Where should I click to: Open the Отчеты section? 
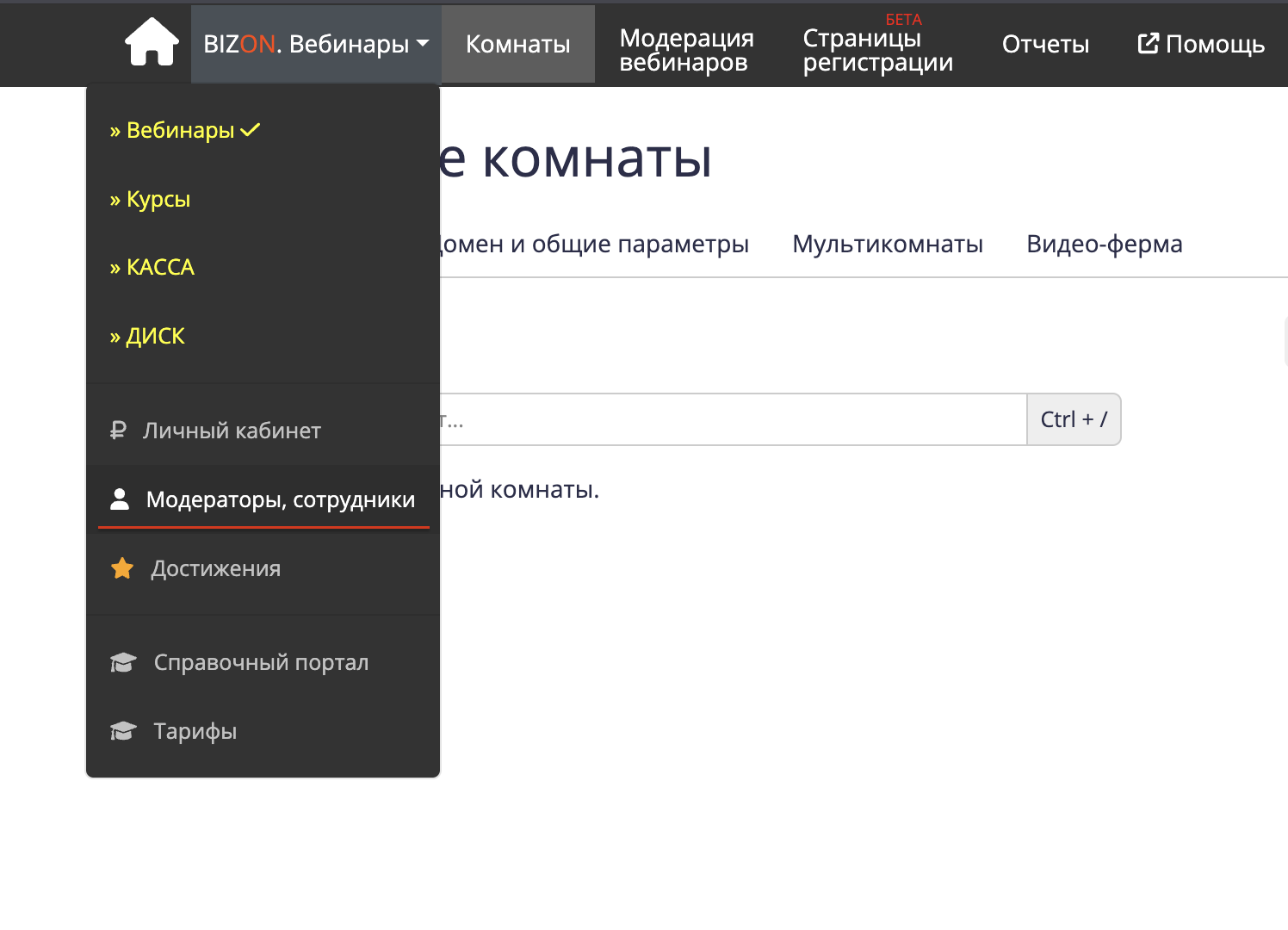1045,44
